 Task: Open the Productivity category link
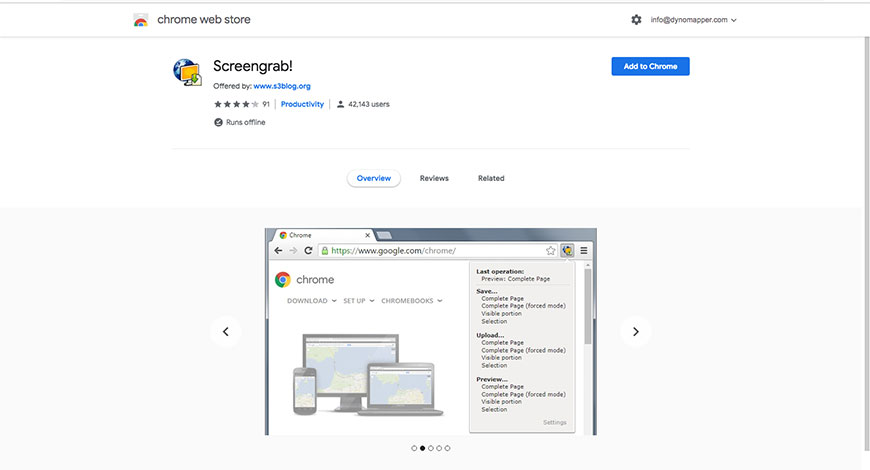pyautogui.click(x=302, y=104)
